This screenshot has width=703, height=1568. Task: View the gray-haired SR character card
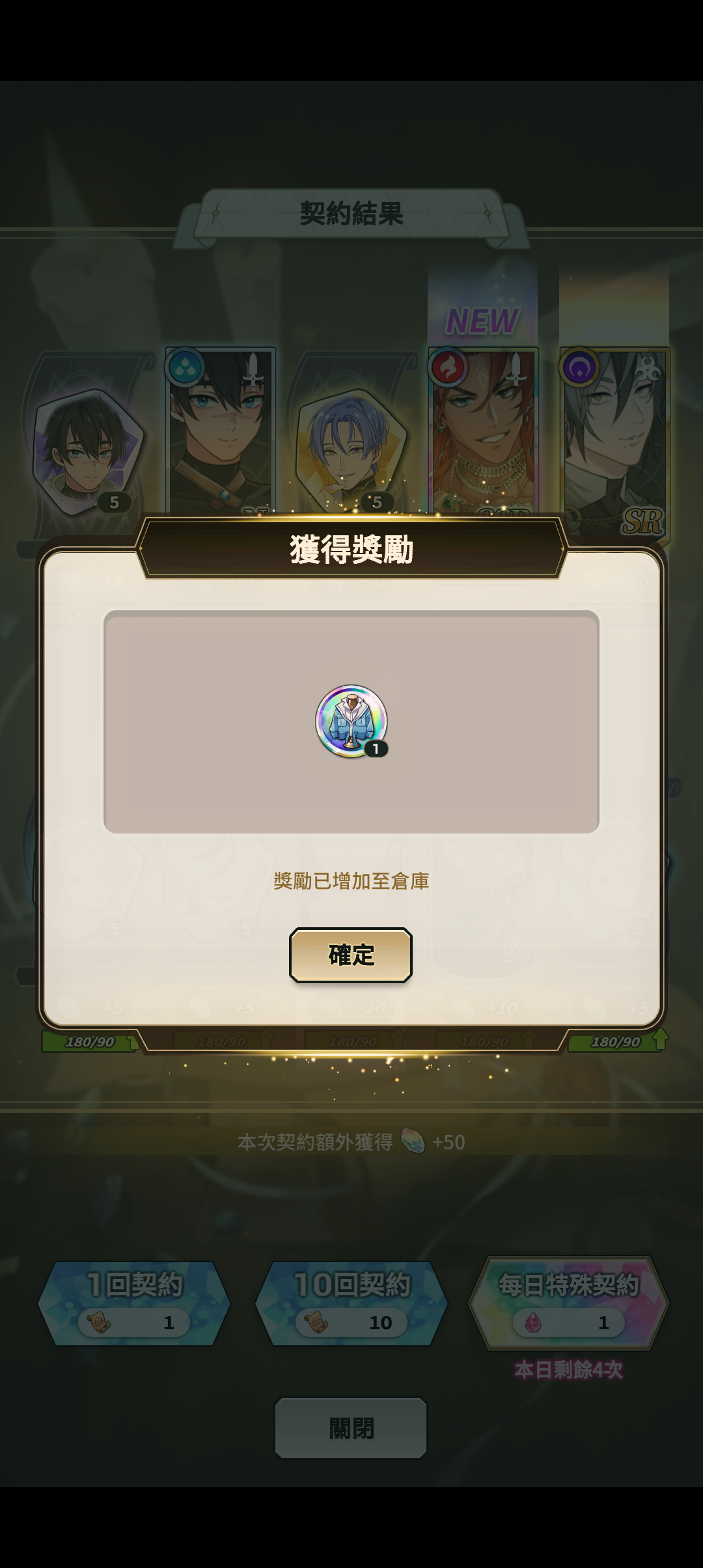tap(614, 443)
